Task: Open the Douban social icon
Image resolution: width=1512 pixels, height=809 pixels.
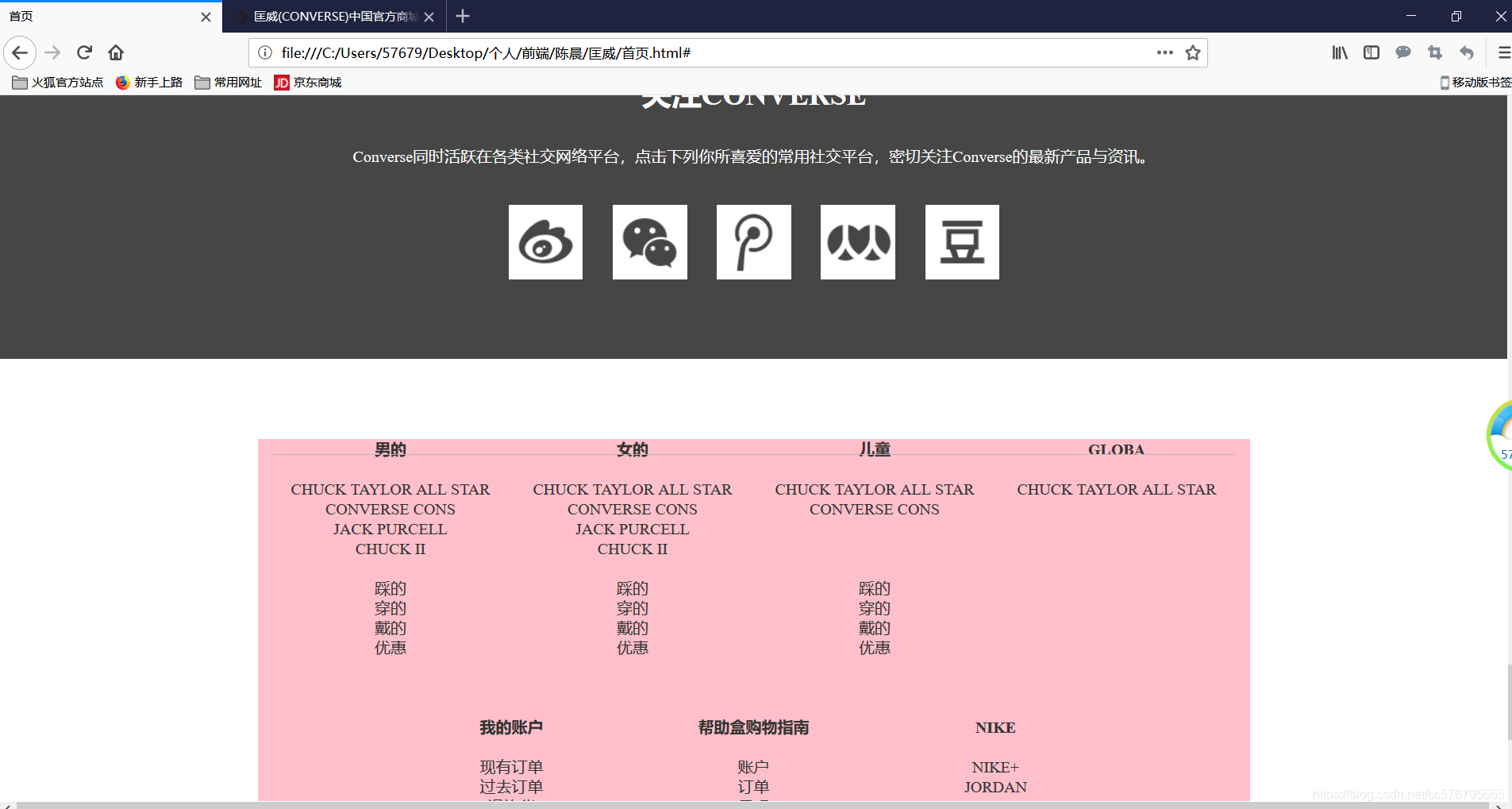Action: click(962, 242)
